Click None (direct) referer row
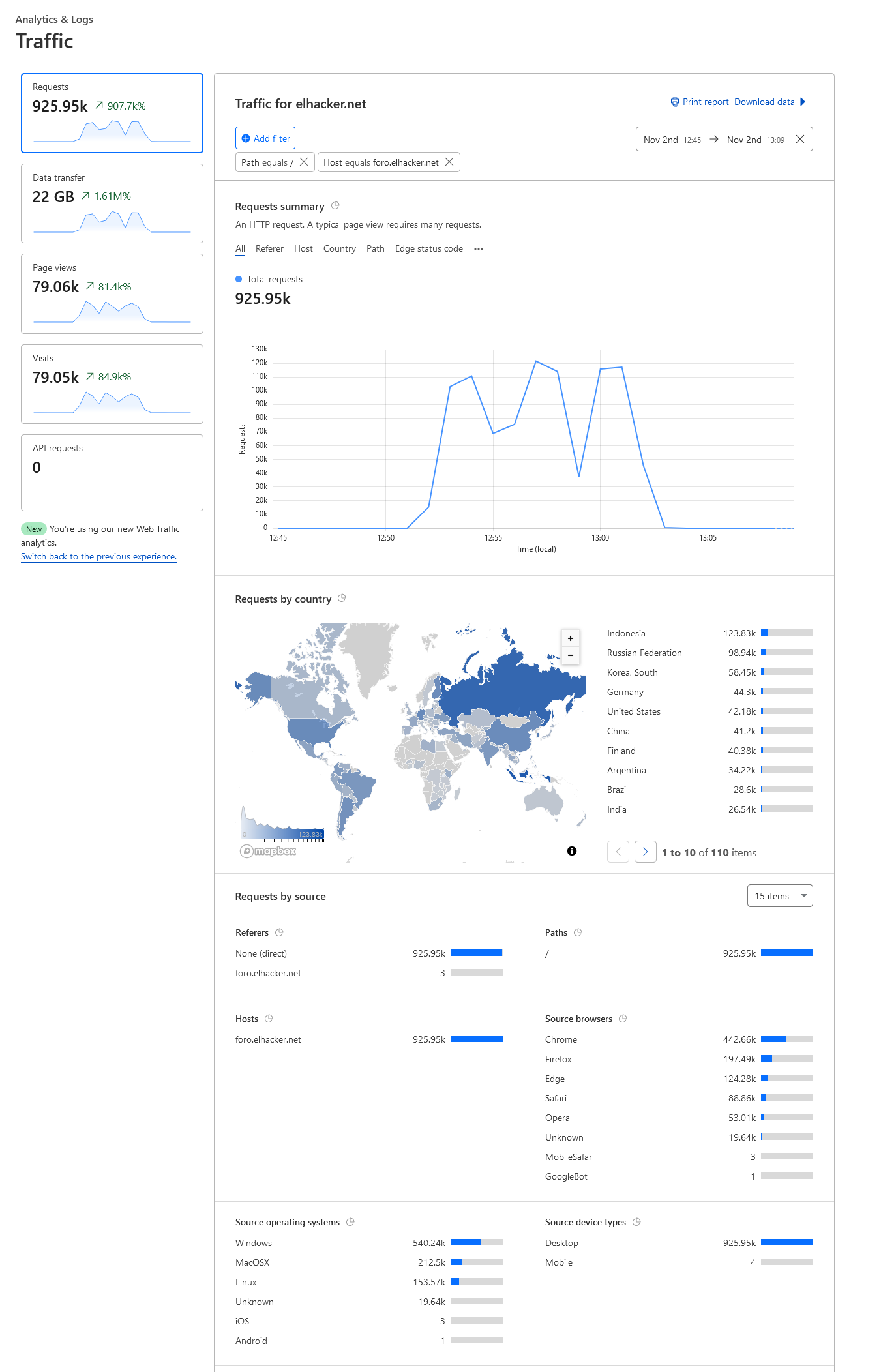 point(369,953)
